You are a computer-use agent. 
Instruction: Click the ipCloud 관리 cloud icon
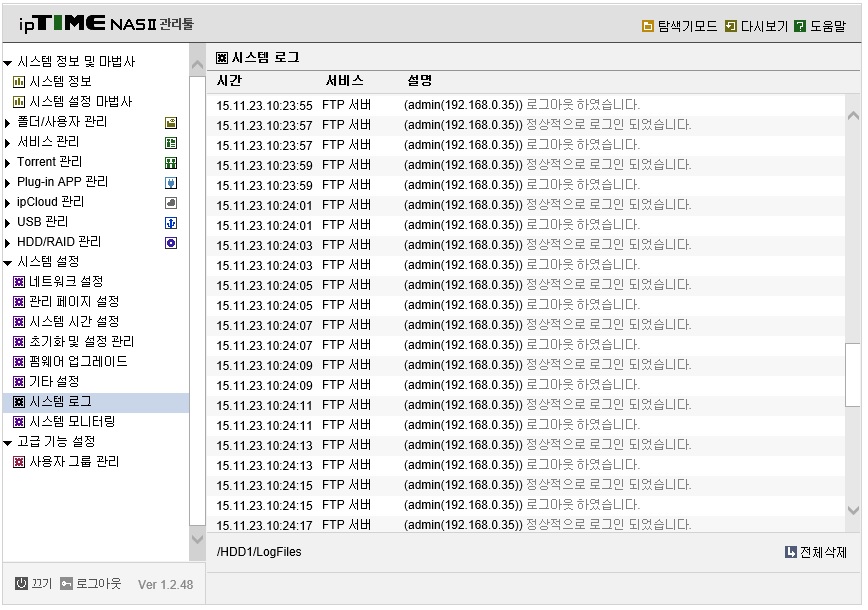click(x=171, y=203)
